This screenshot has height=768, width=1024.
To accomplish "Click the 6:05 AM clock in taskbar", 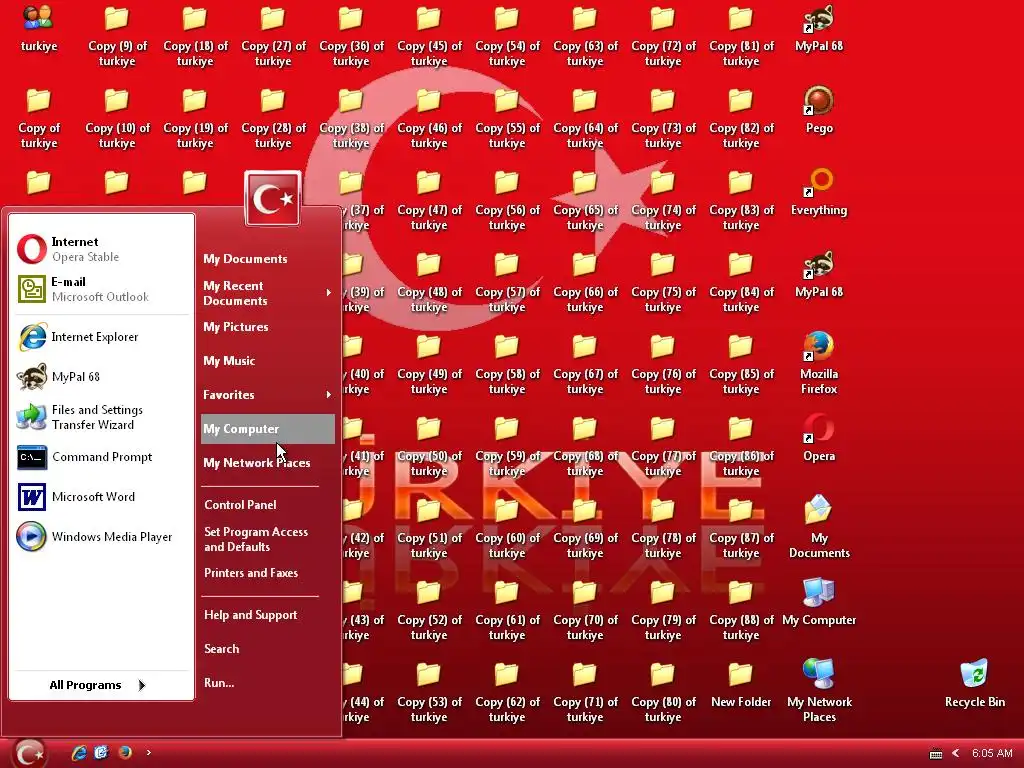I will point(991,754).
